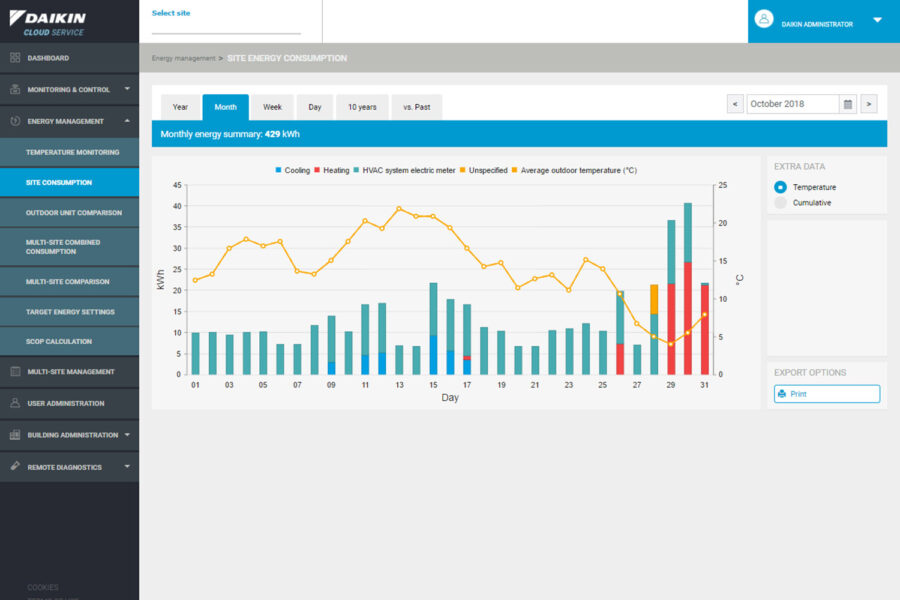Viewport: 900px width, 600px height.
Task: Click the orange Unspecified bar on day 28
Action: (654, 299)
